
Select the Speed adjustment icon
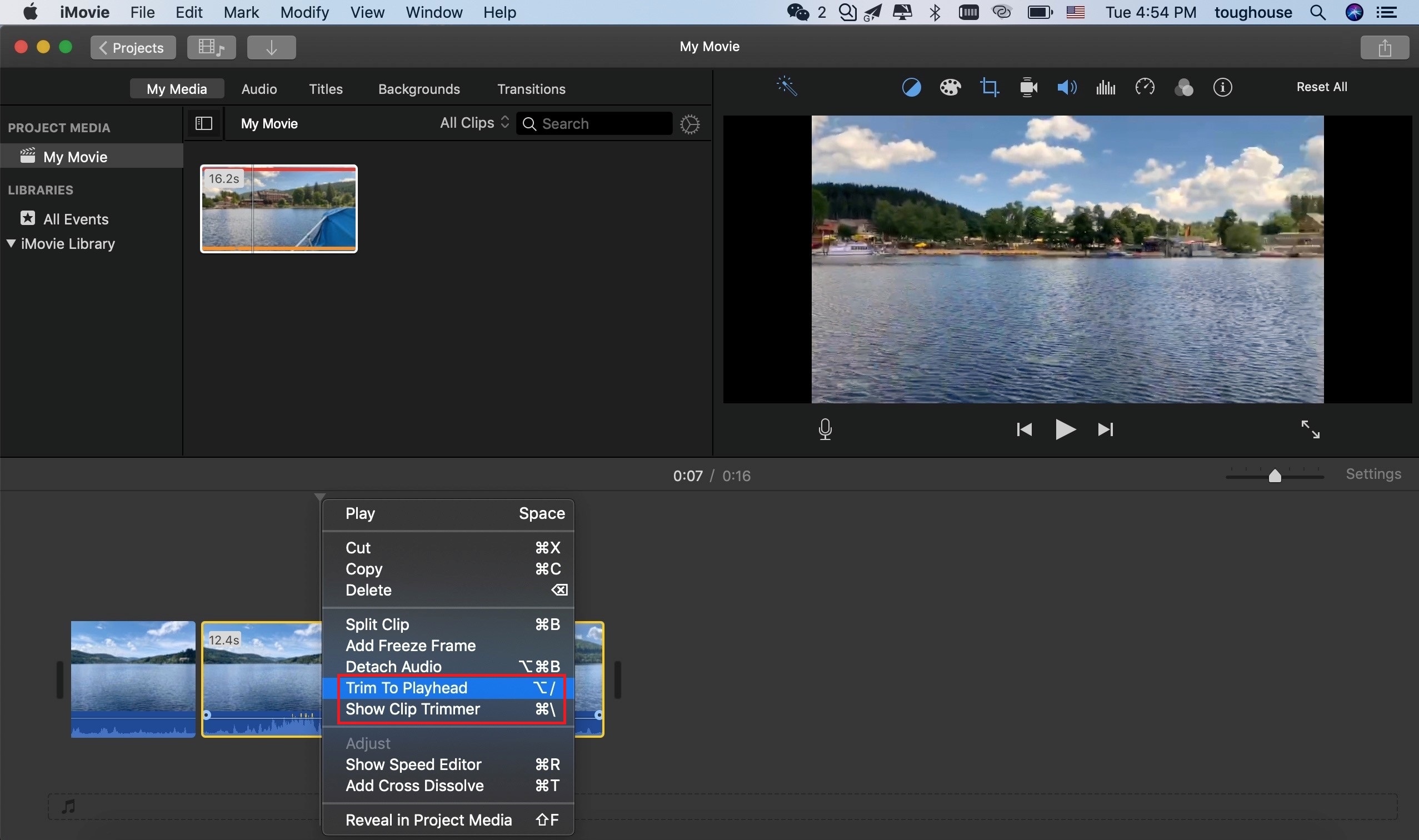pyautogui.click(x=1143, y=88)
